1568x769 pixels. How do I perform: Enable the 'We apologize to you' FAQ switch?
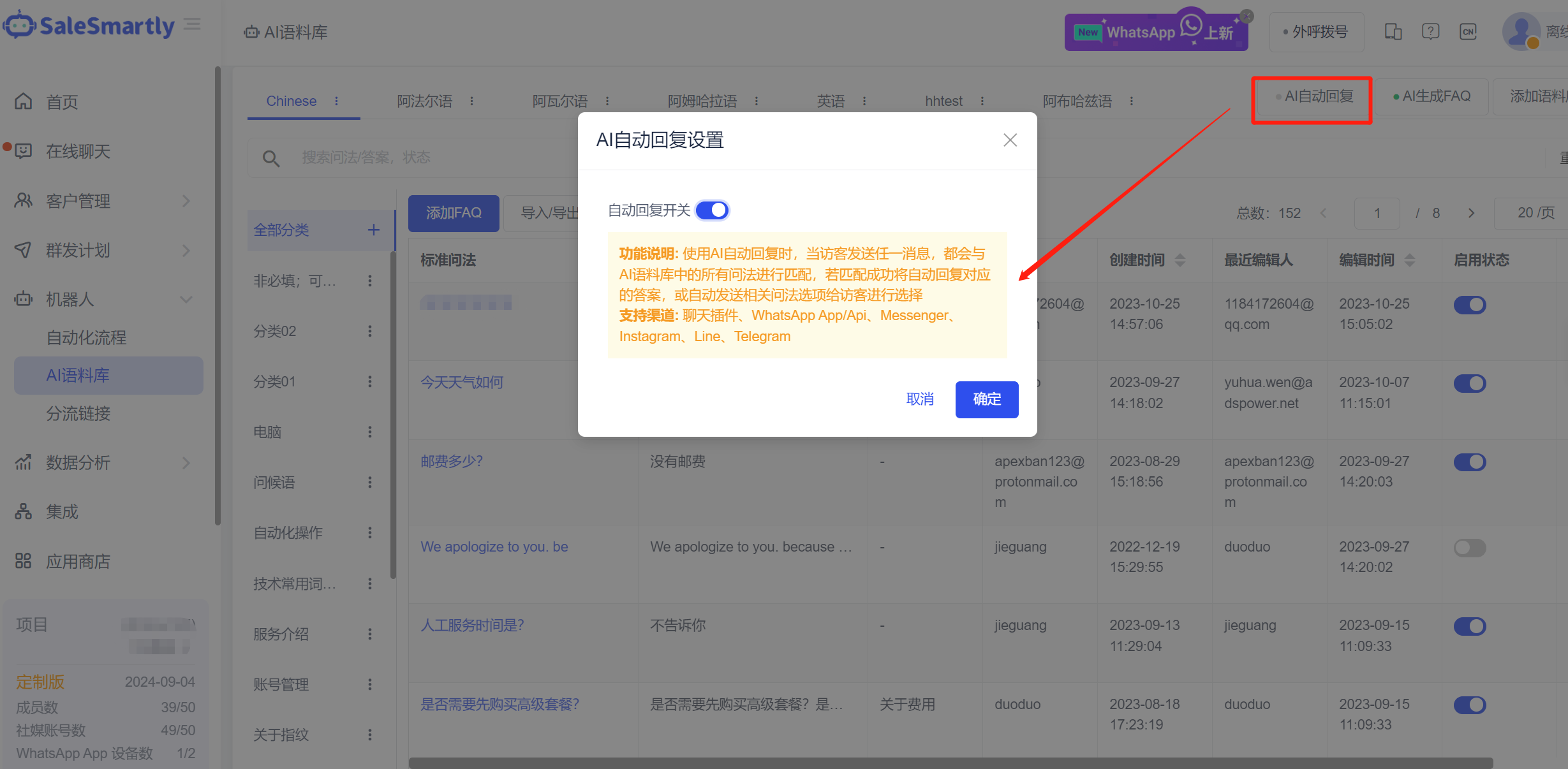click(x=1470, y=548)
